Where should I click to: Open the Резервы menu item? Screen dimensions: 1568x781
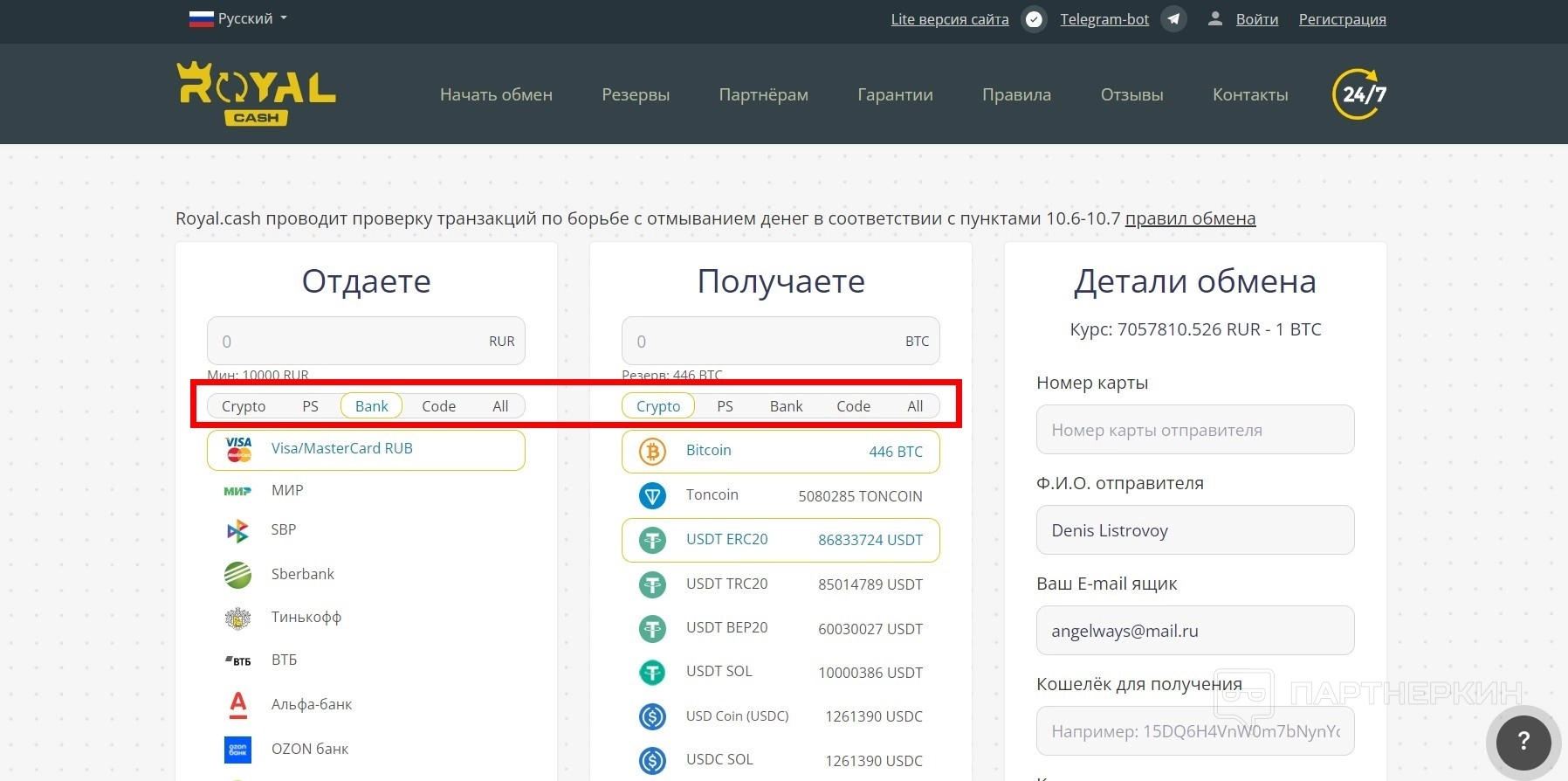(x=636, y=94)
